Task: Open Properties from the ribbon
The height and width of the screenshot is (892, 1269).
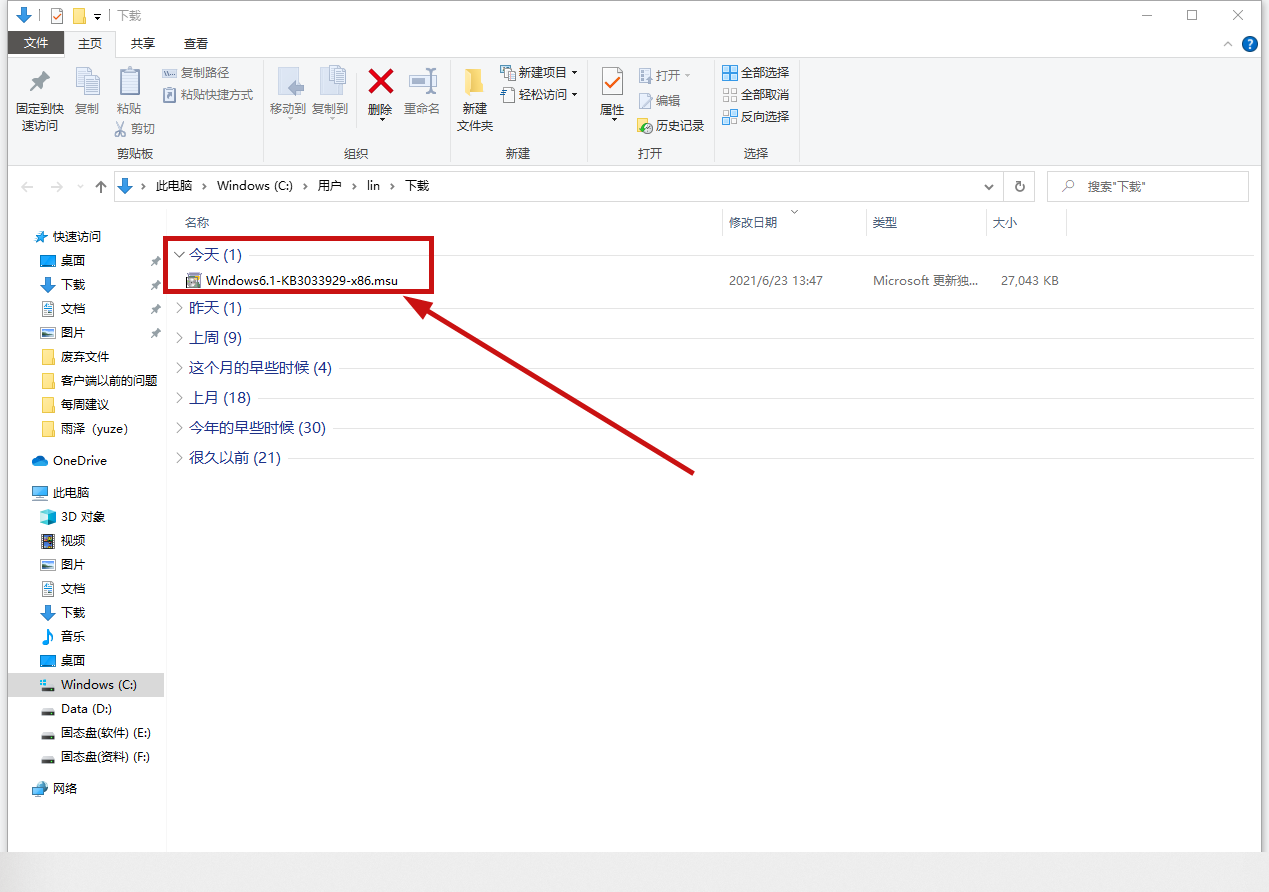Action: click(x=612, y=82)
